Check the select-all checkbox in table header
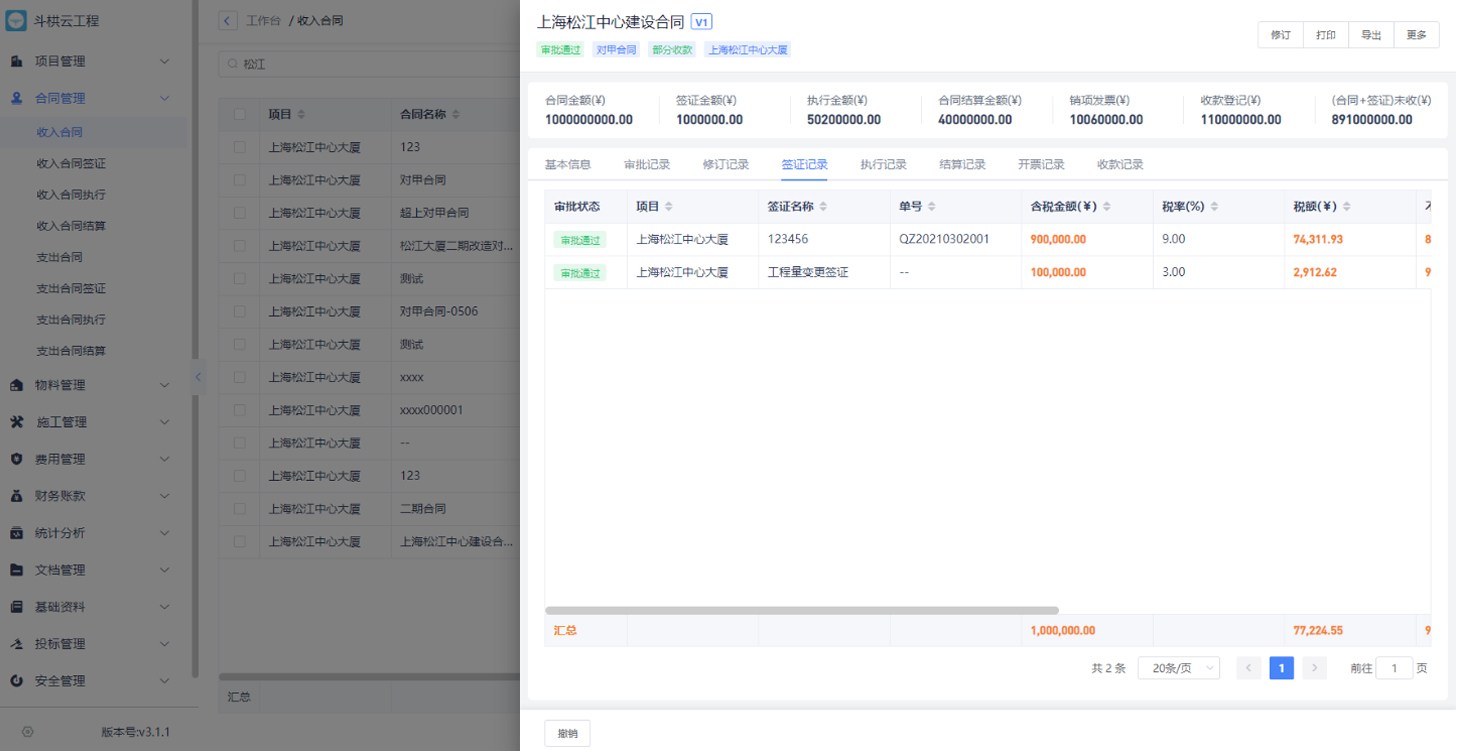This screenshot has width=1457, height=751. click(239, 114)
